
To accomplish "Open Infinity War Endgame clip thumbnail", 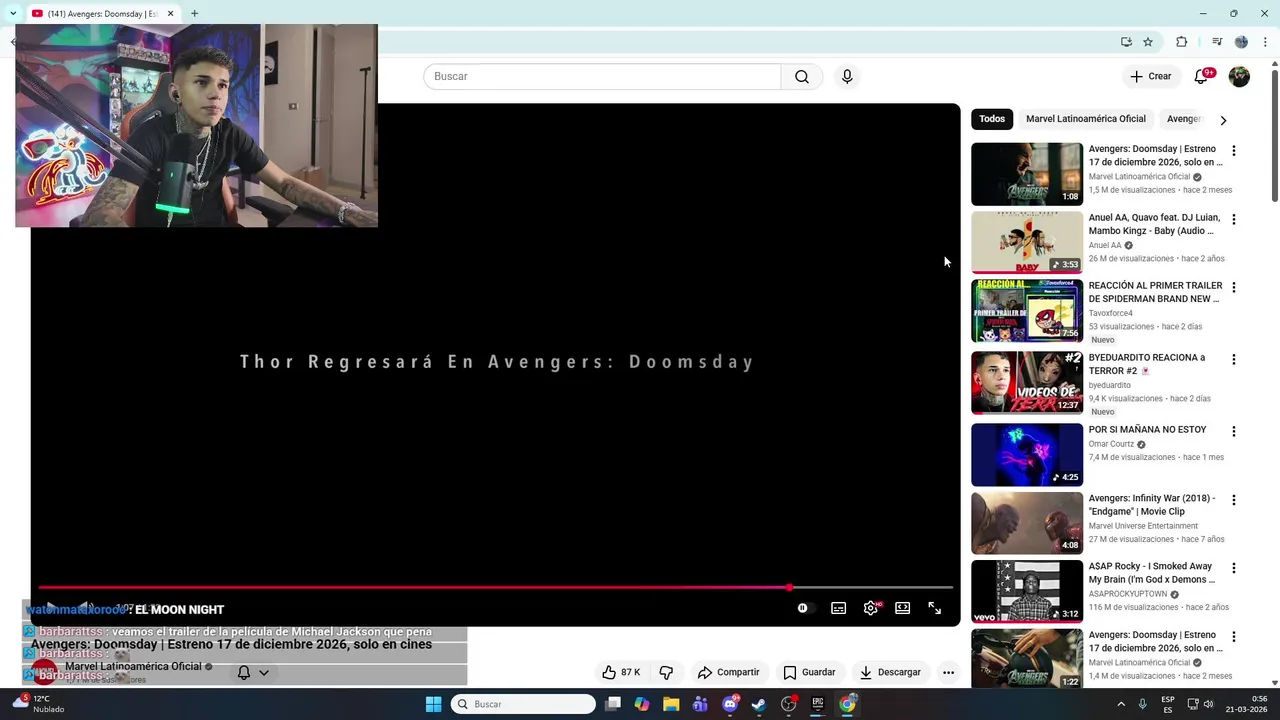I will tap(1027, 523).
